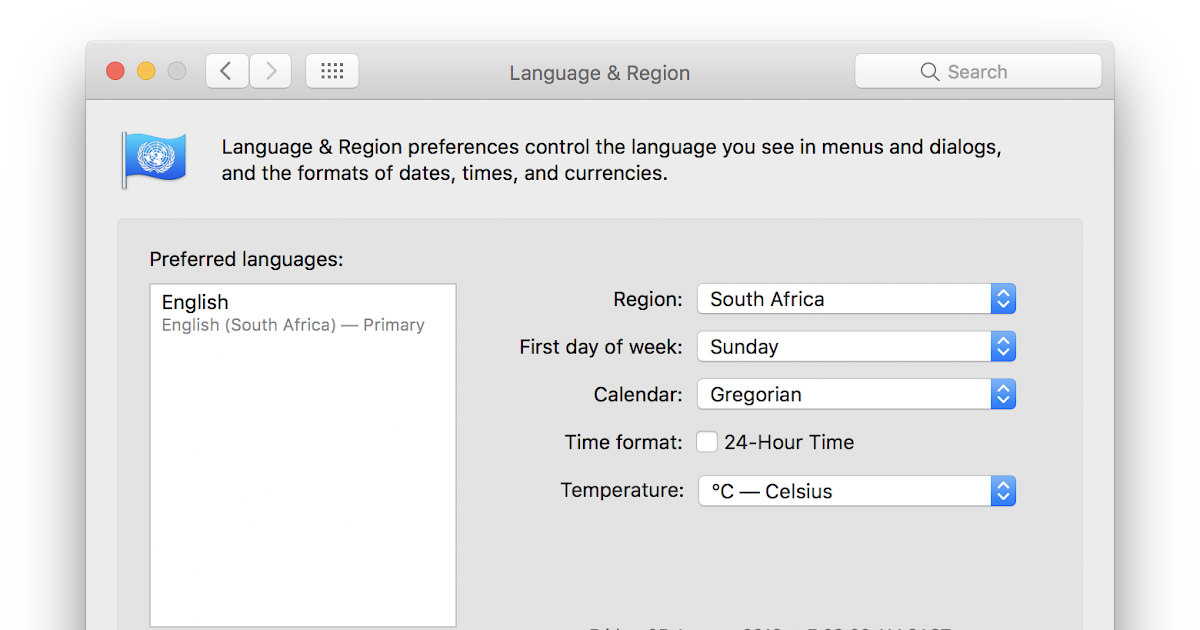
Task: Open First day of week dropdown
Action: pyautogui.click(x=857, y=347)
